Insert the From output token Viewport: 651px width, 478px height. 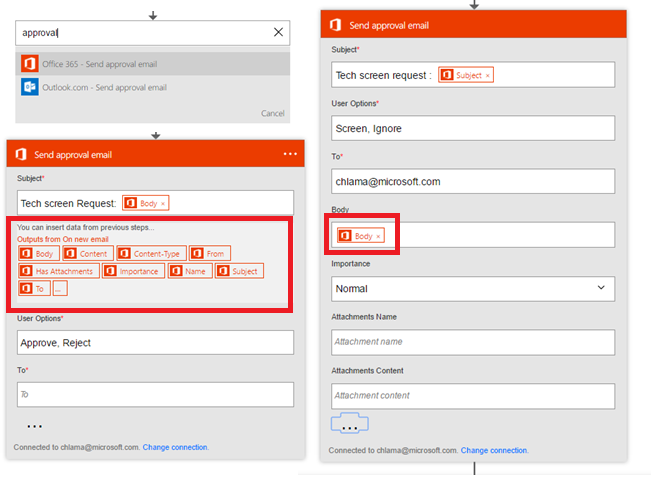click(x=209, y=254)
